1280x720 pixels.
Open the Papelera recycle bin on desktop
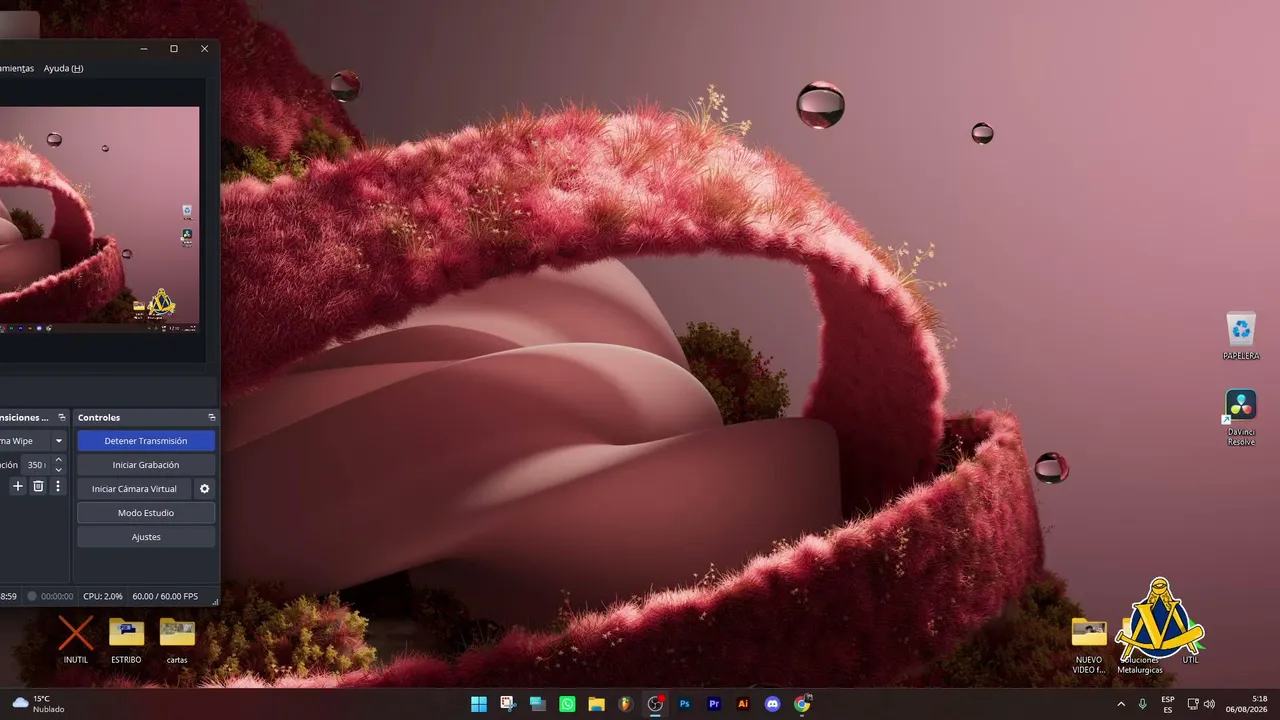pyautogui.click(x=1241, y=336)
